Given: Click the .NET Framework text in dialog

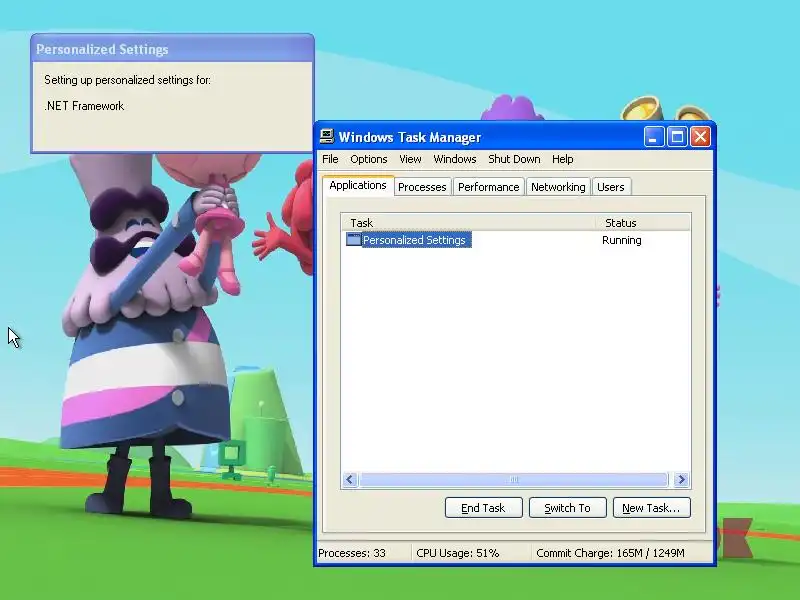Looking at the screenshot, I should pos(84,106).
